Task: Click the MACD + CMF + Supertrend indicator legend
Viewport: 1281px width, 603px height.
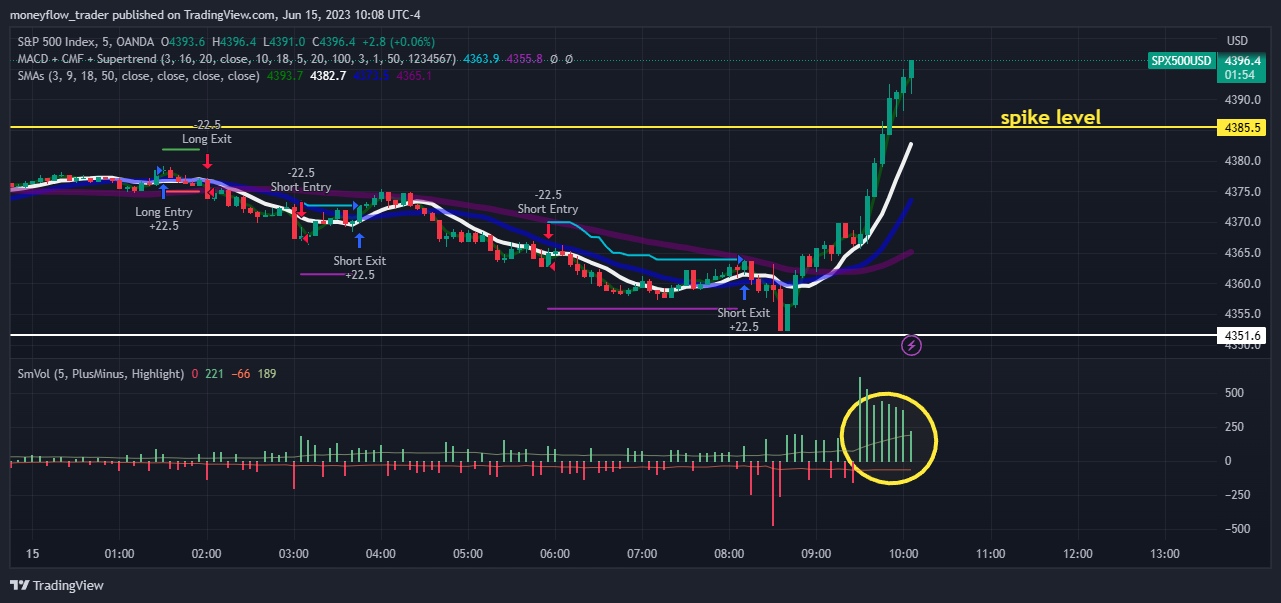Action: [237, 59]
